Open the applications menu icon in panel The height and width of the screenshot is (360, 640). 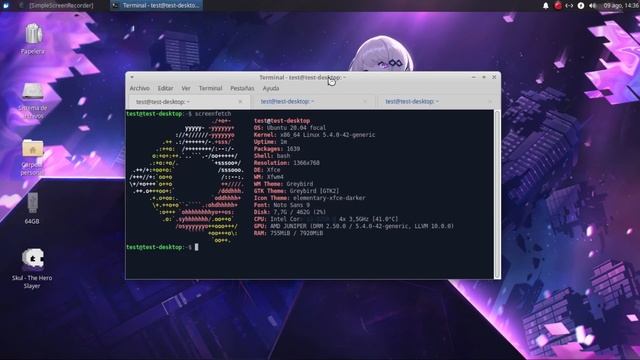(6, 5)
